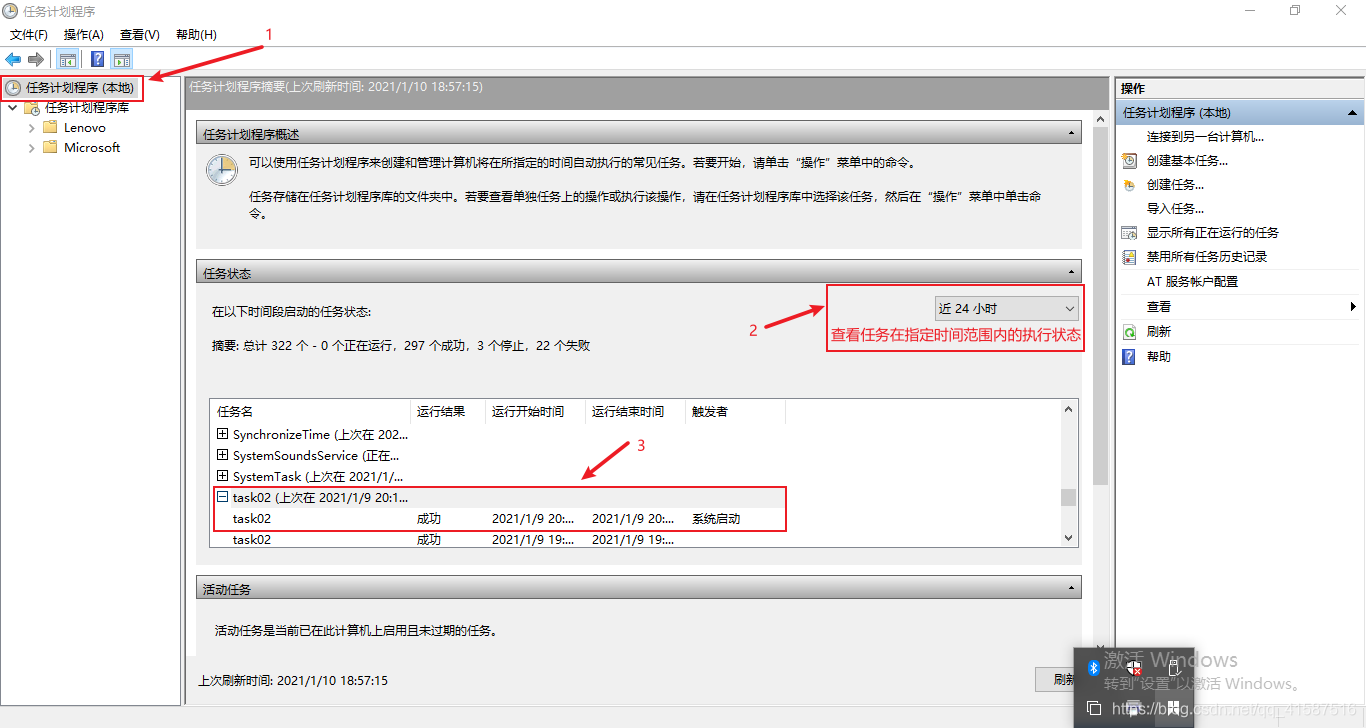Click the 在以下时间段启动的任务状态 label
This screenshot has height=728, width=1366.
pos(292,312)
